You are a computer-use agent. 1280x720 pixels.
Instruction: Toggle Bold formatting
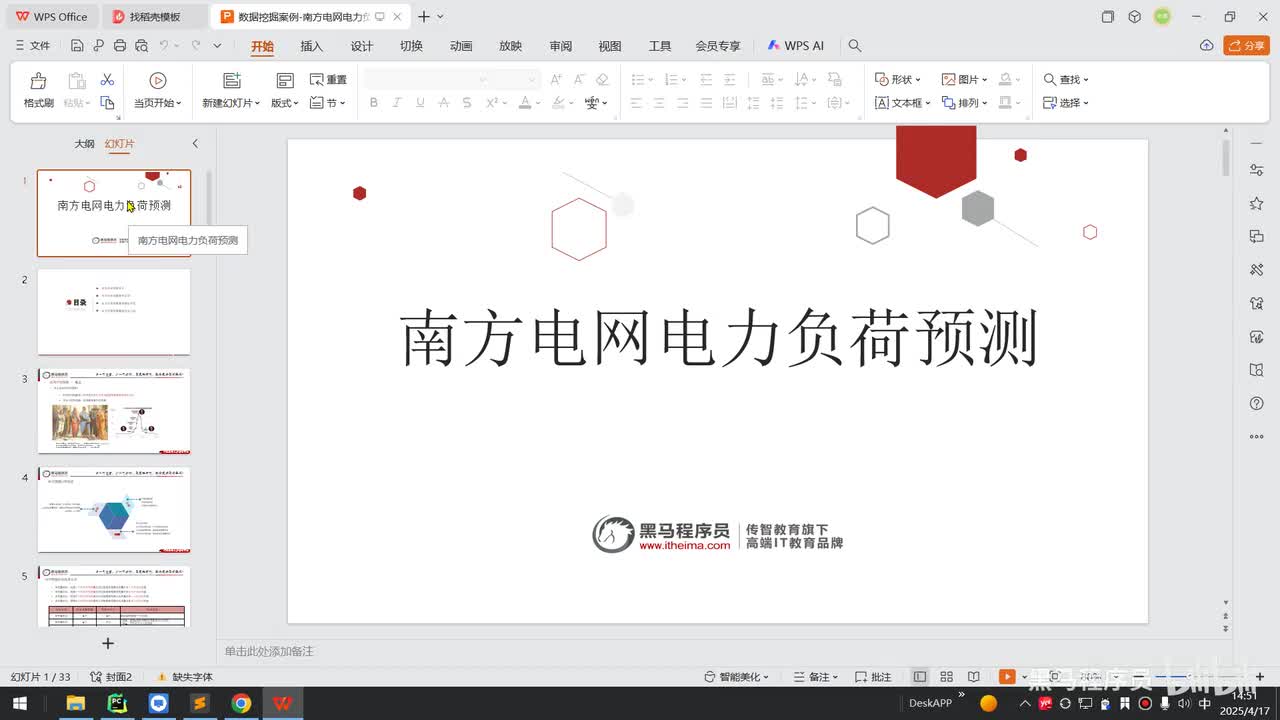coord(374,103)
